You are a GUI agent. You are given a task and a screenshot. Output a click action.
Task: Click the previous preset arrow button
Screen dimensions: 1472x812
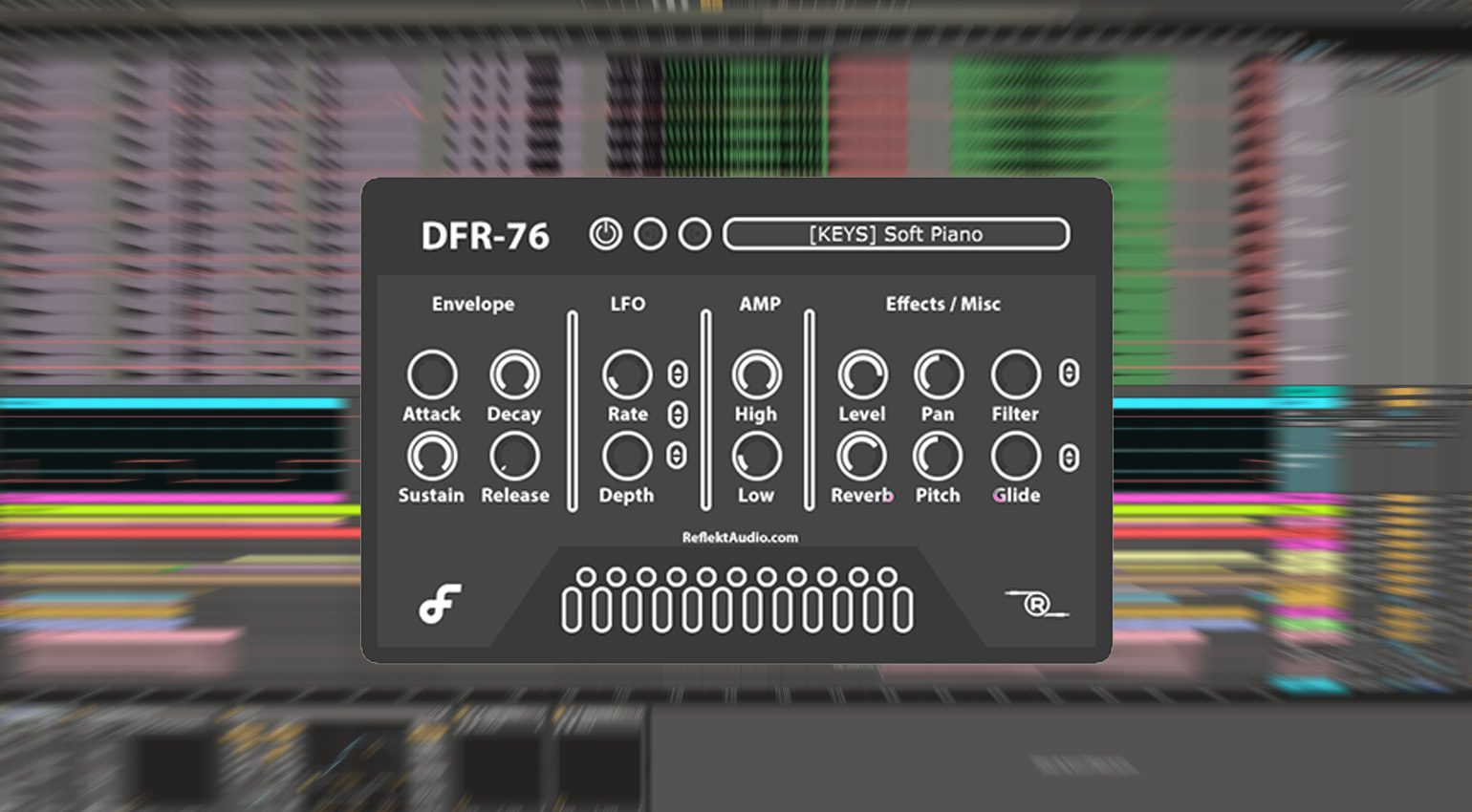[x=650, y=234]
